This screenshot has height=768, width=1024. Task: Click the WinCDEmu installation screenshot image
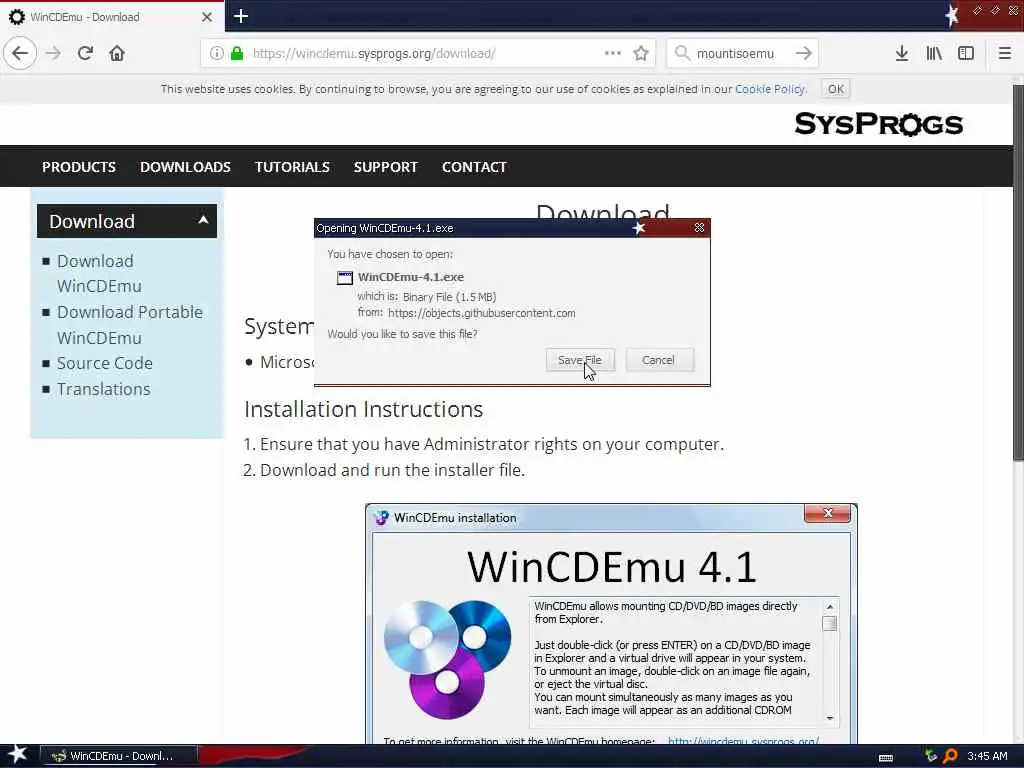pos(611,624)
